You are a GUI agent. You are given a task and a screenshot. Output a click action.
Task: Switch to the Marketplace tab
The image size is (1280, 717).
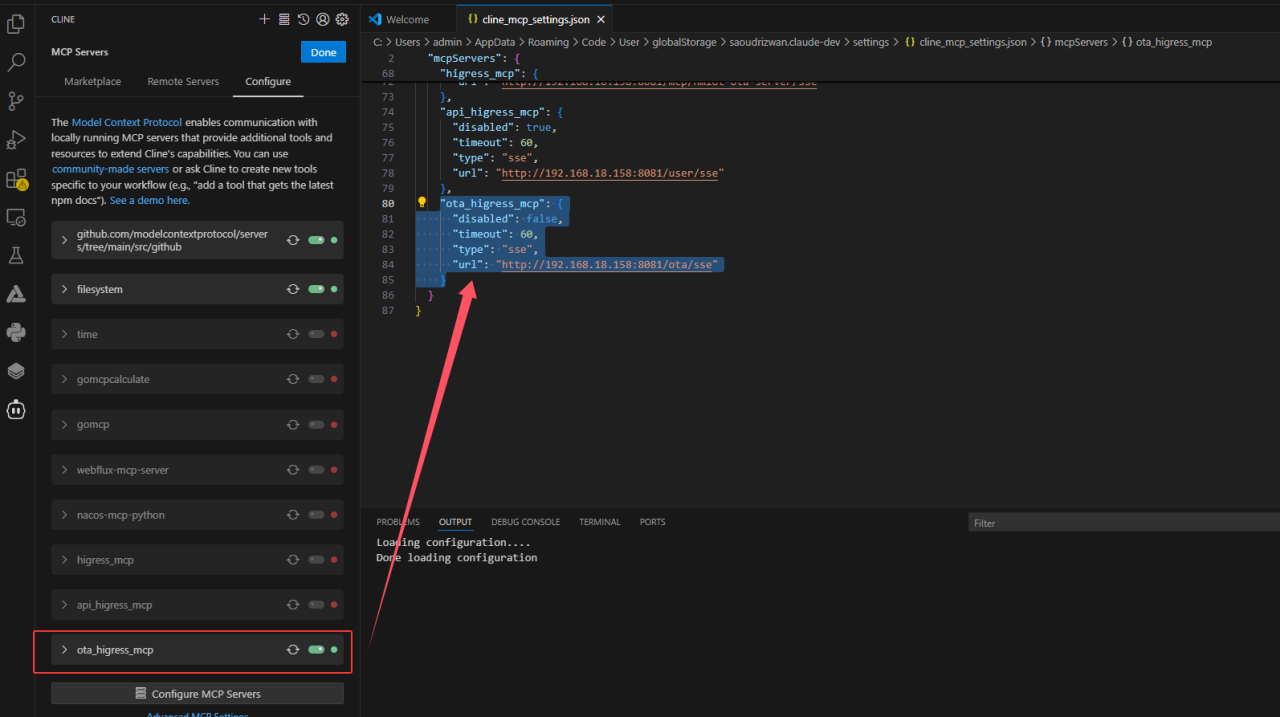(x=93, y=82)
